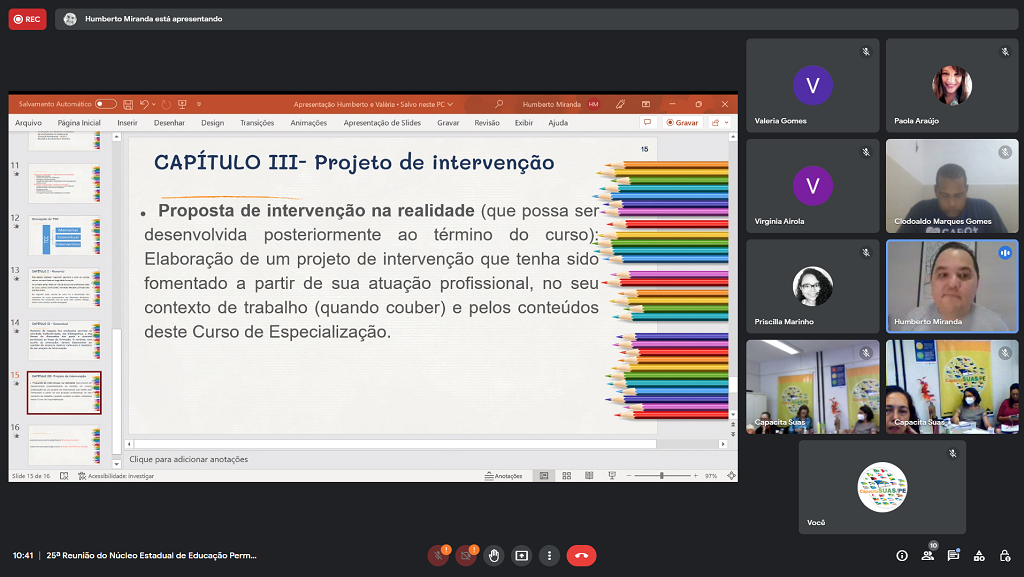1024x577 pixels.
Task: Click the Gravar record button
Action: [x=683, y=123]
